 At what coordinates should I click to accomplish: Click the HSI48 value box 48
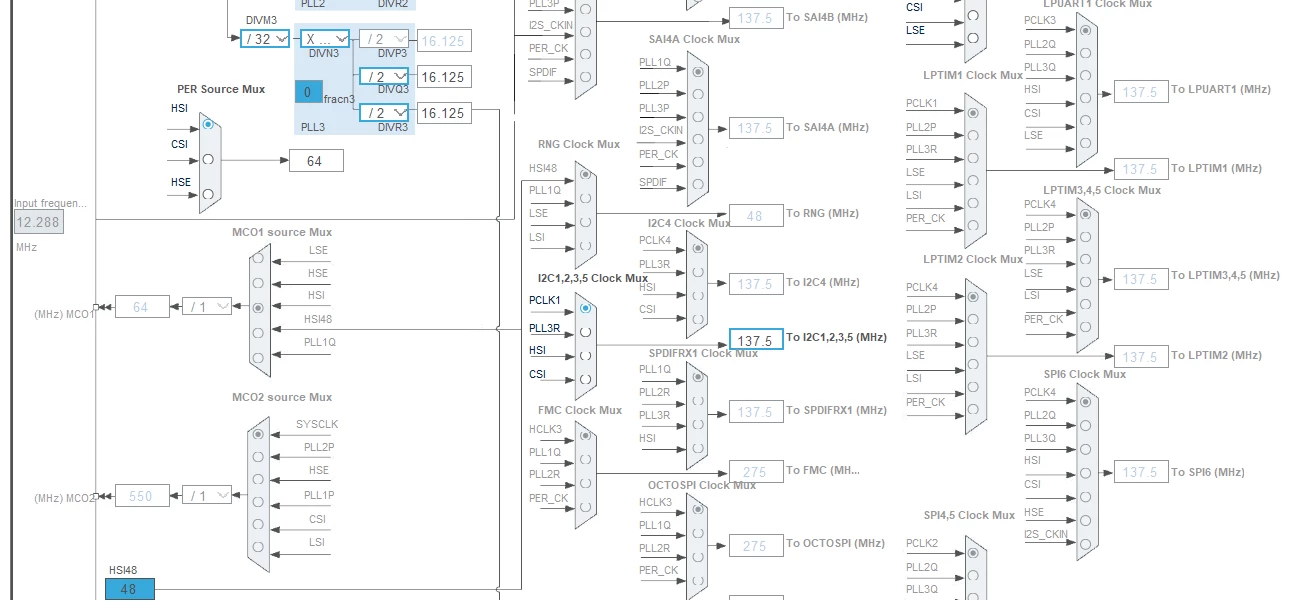pyautogui.click(x=130, y=589)
